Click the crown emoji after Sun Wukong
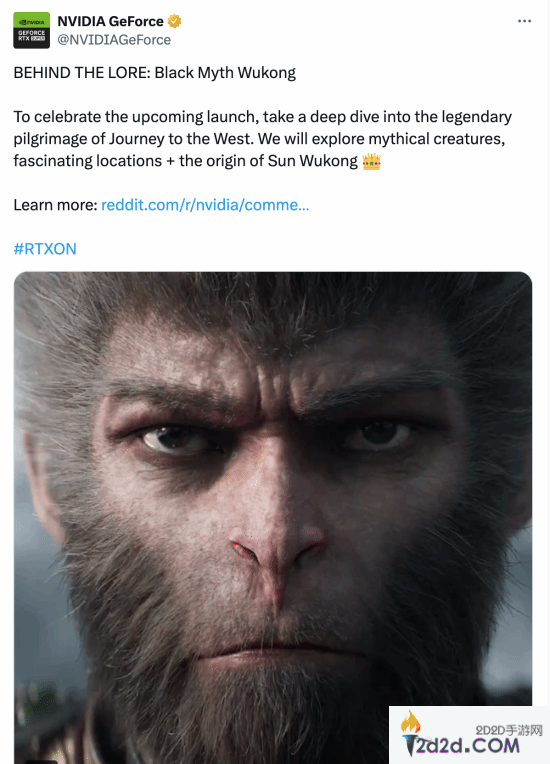The height and width of the screenshot is (764, 550). 371,161
